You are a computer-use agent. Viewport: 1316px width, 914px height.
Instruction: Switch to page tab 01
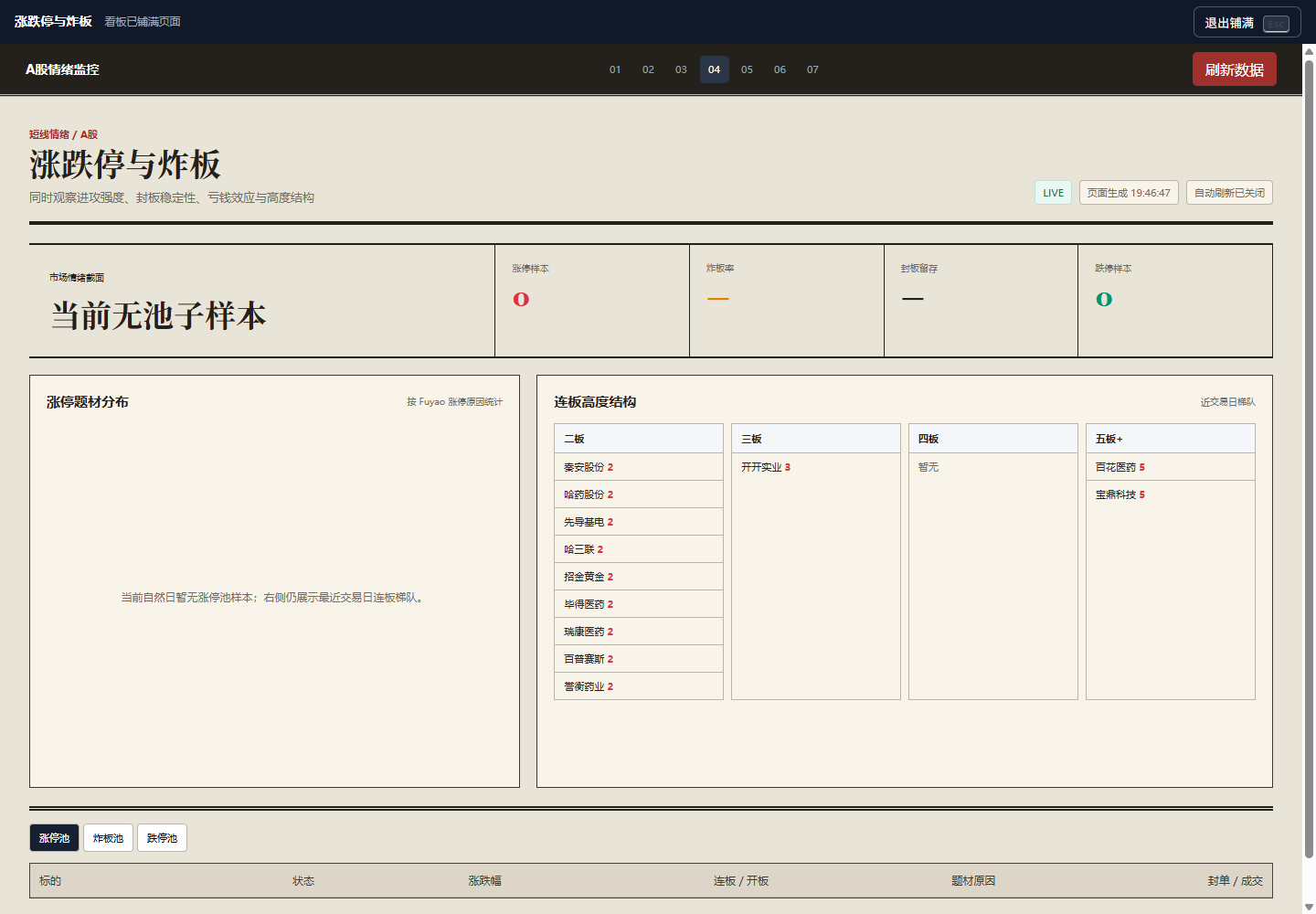click(615, 69)
